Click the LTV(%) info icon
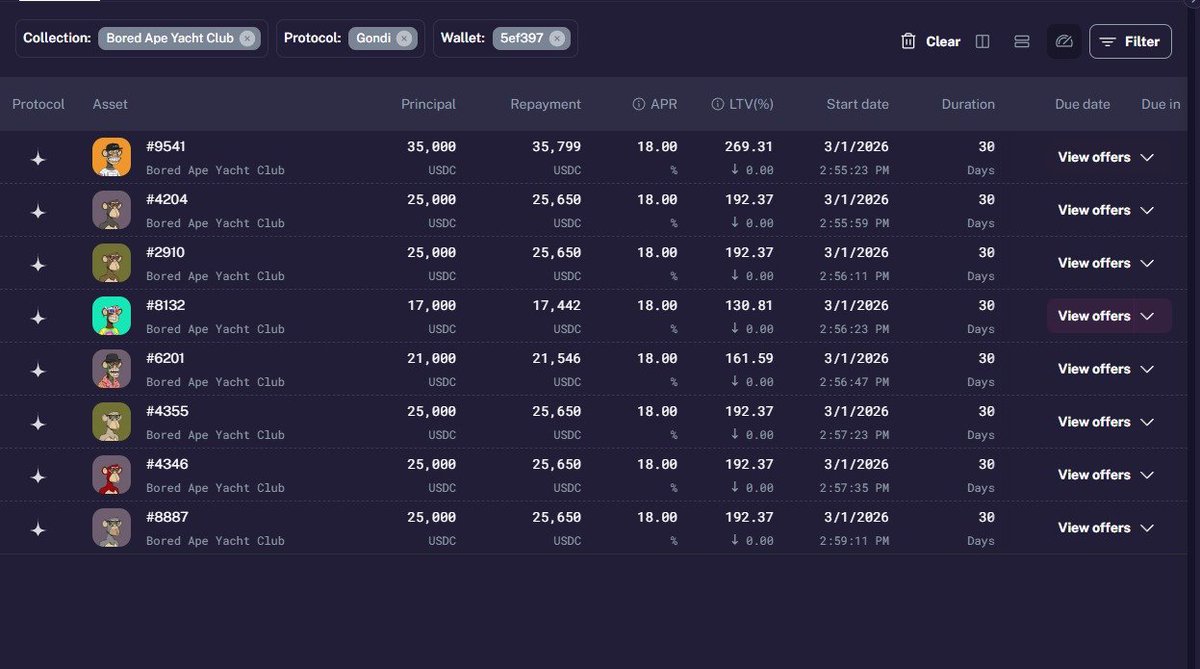 point(717,104)
